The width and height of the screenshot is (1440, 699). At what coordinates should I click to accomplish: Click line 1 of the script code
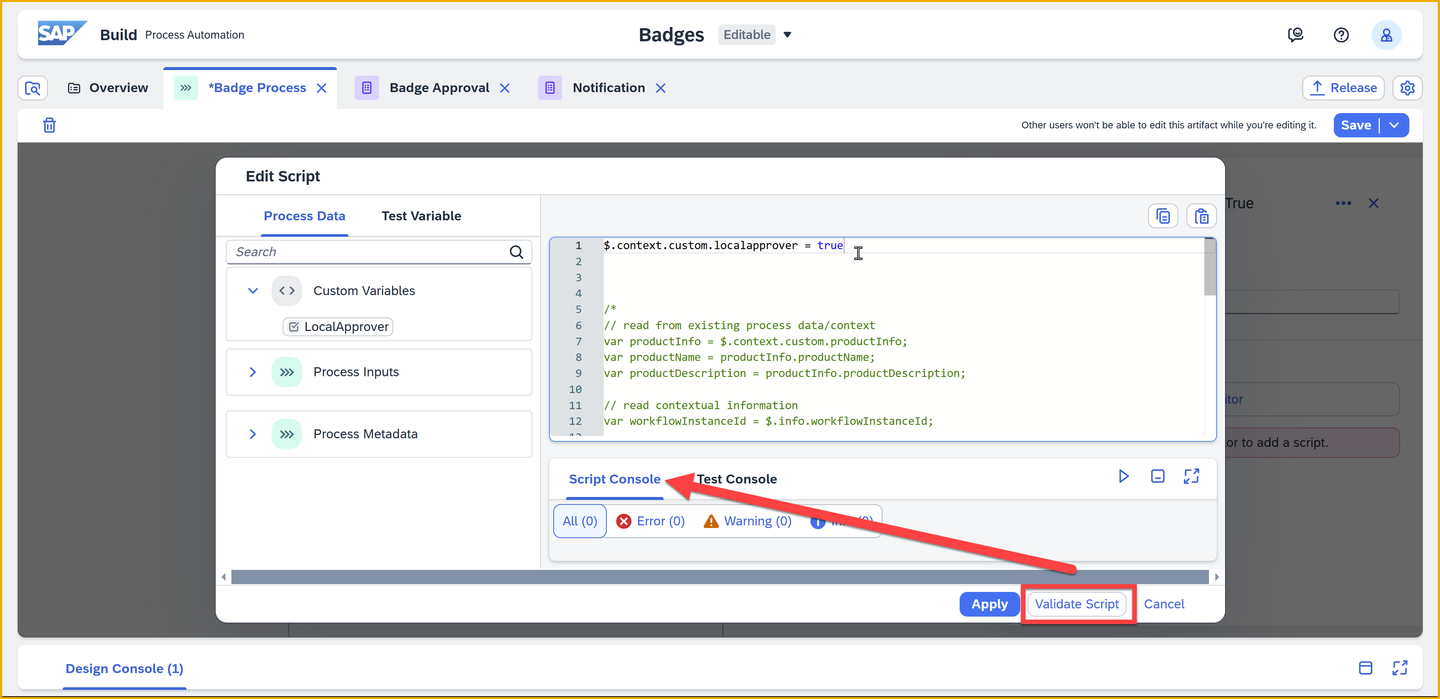(723, 245)
